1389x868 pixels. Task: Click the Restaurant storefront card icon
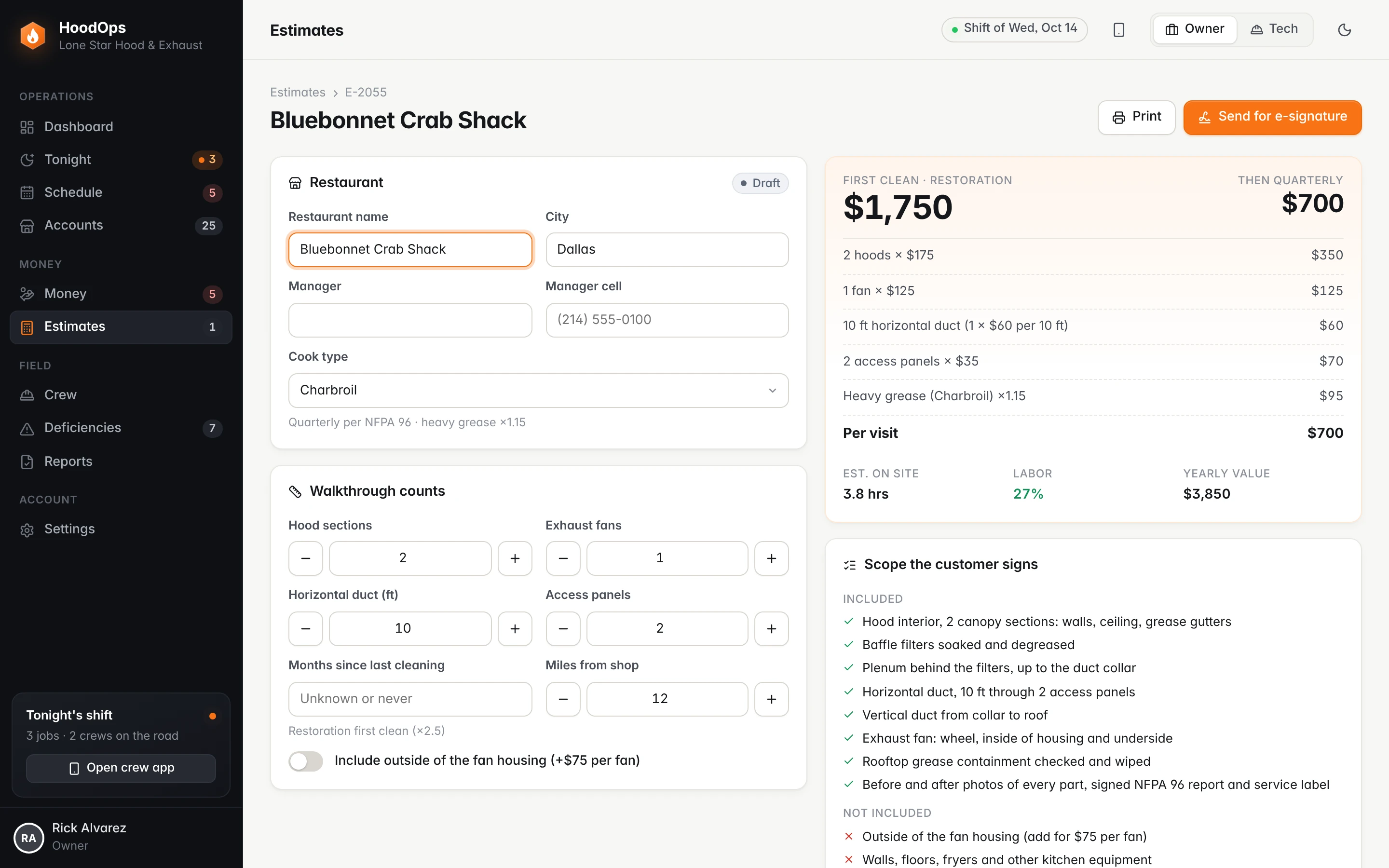click(295, 183)
